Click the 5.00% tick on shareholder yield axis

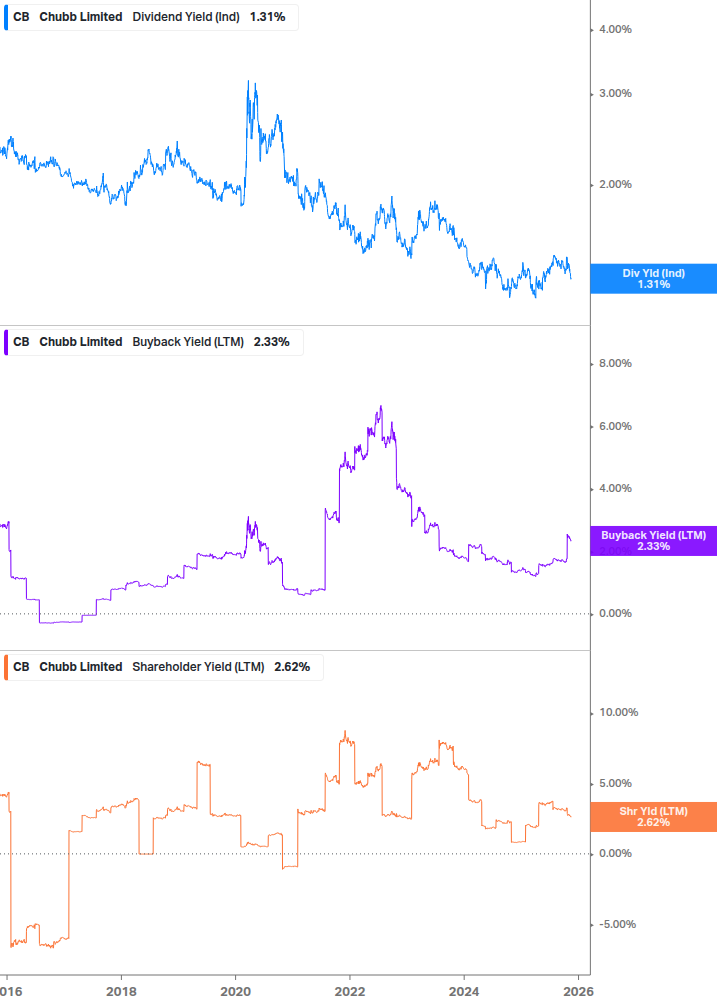[615, 783]
